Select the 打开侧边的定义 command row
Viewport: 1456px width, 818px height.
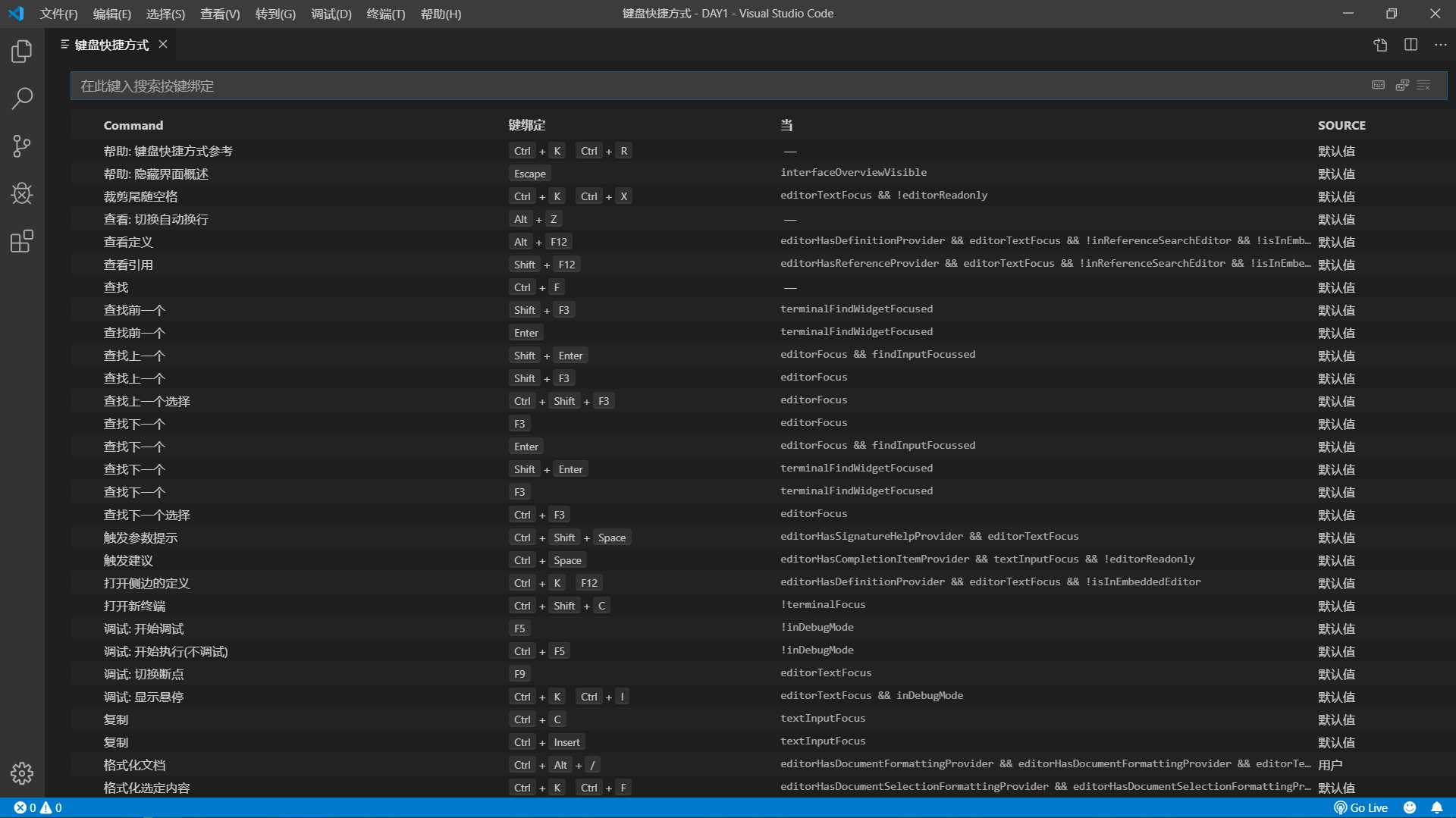tap(758, 583)
